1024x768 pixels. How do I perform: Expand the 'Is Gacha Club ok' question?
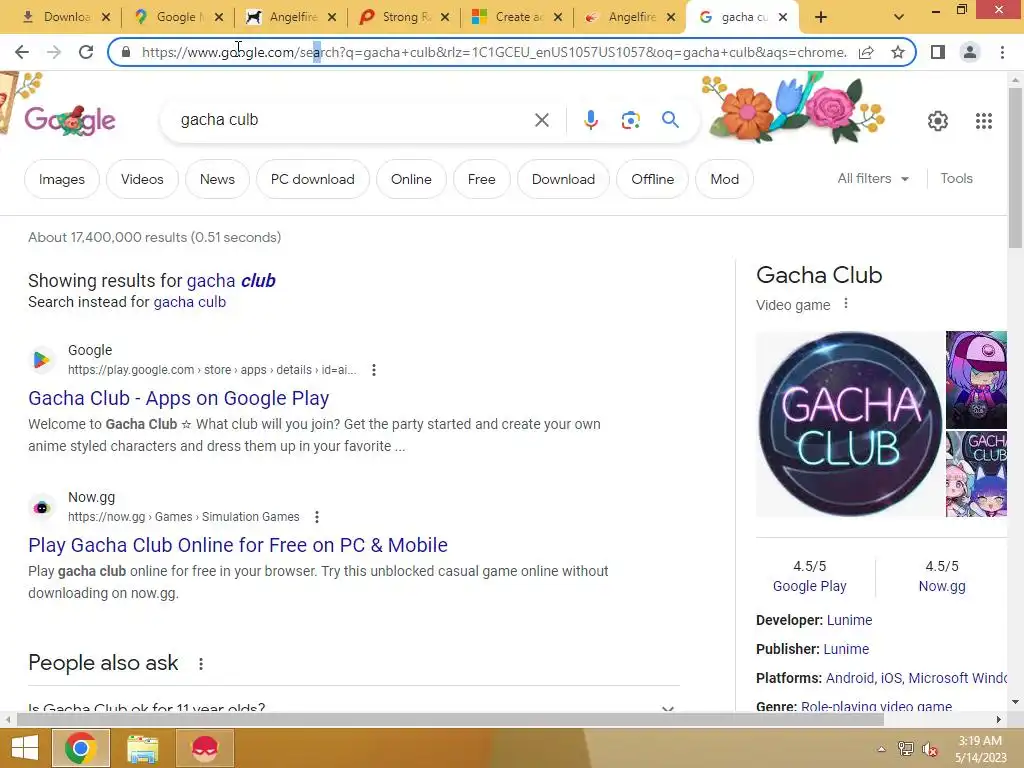(x=353, y=707)
